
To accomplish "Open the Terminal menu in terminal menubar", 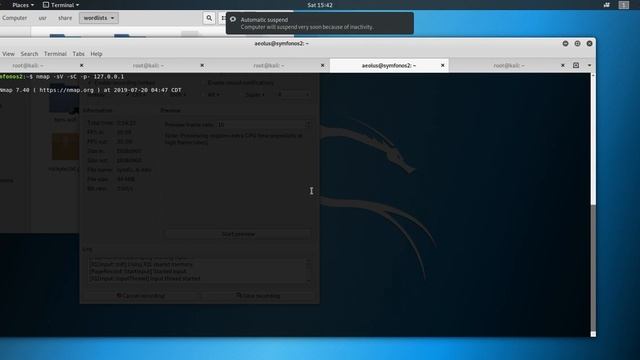I will point(55,54).
